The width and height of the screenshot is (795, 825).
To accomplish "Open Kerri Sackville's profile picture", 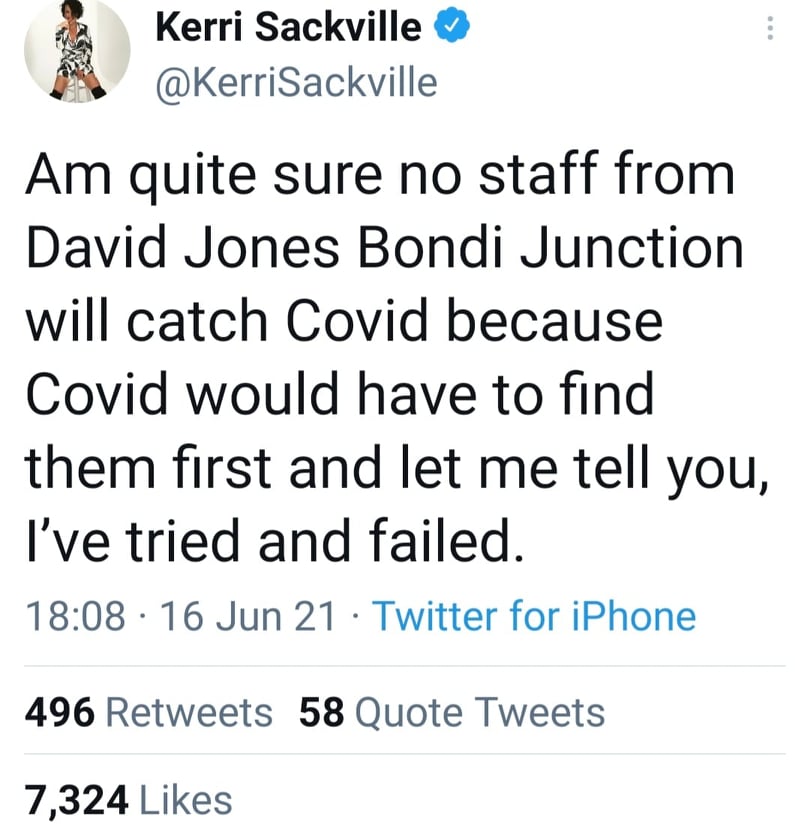I will coord(76,51).
